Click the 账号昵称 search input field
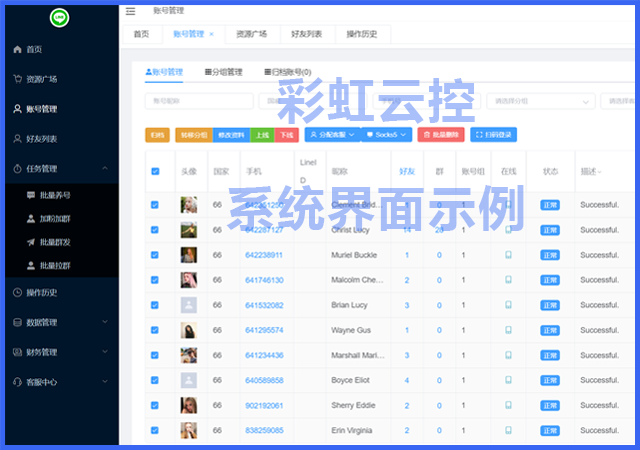The image size is (640, 450). 198,101
